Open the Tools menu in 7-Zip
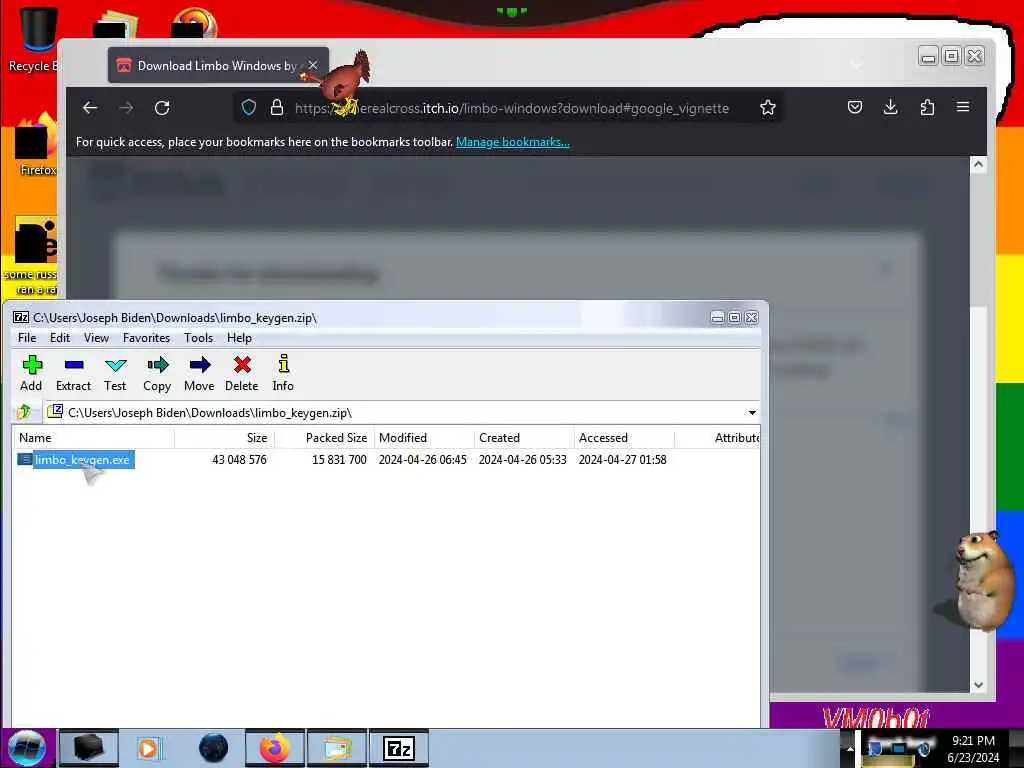Screen dimensions: 1024x768 (199, 338)
